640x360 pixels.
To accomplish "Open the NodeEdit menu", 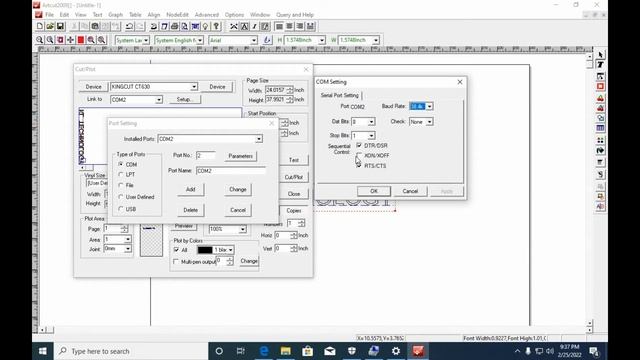I will pos(178,15).
